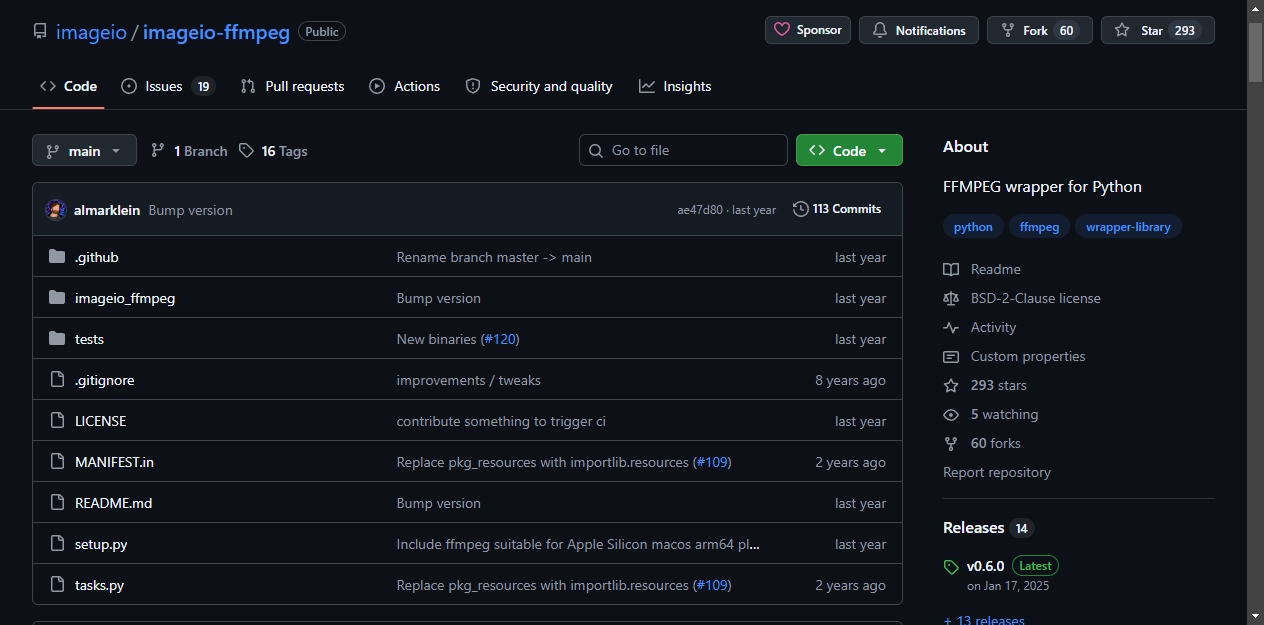Open the imageio_ffmpeg folder

125,298
